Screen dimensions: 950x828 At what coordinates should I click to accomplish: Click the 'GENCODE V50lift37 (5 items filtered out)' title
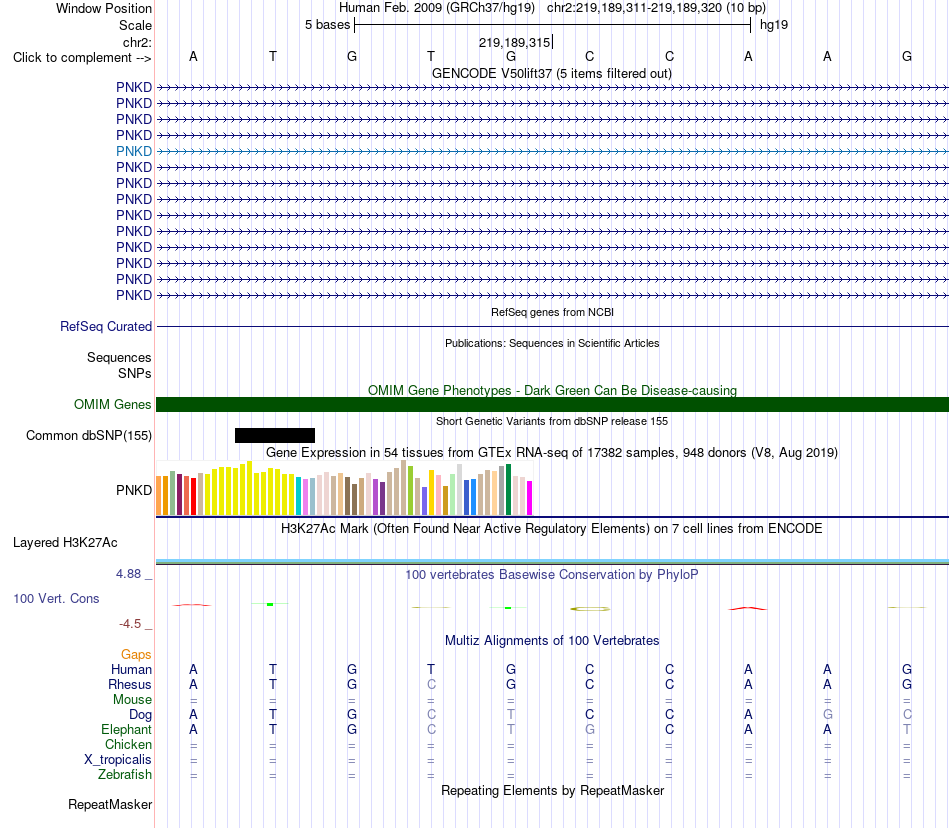tap(551, 73)
